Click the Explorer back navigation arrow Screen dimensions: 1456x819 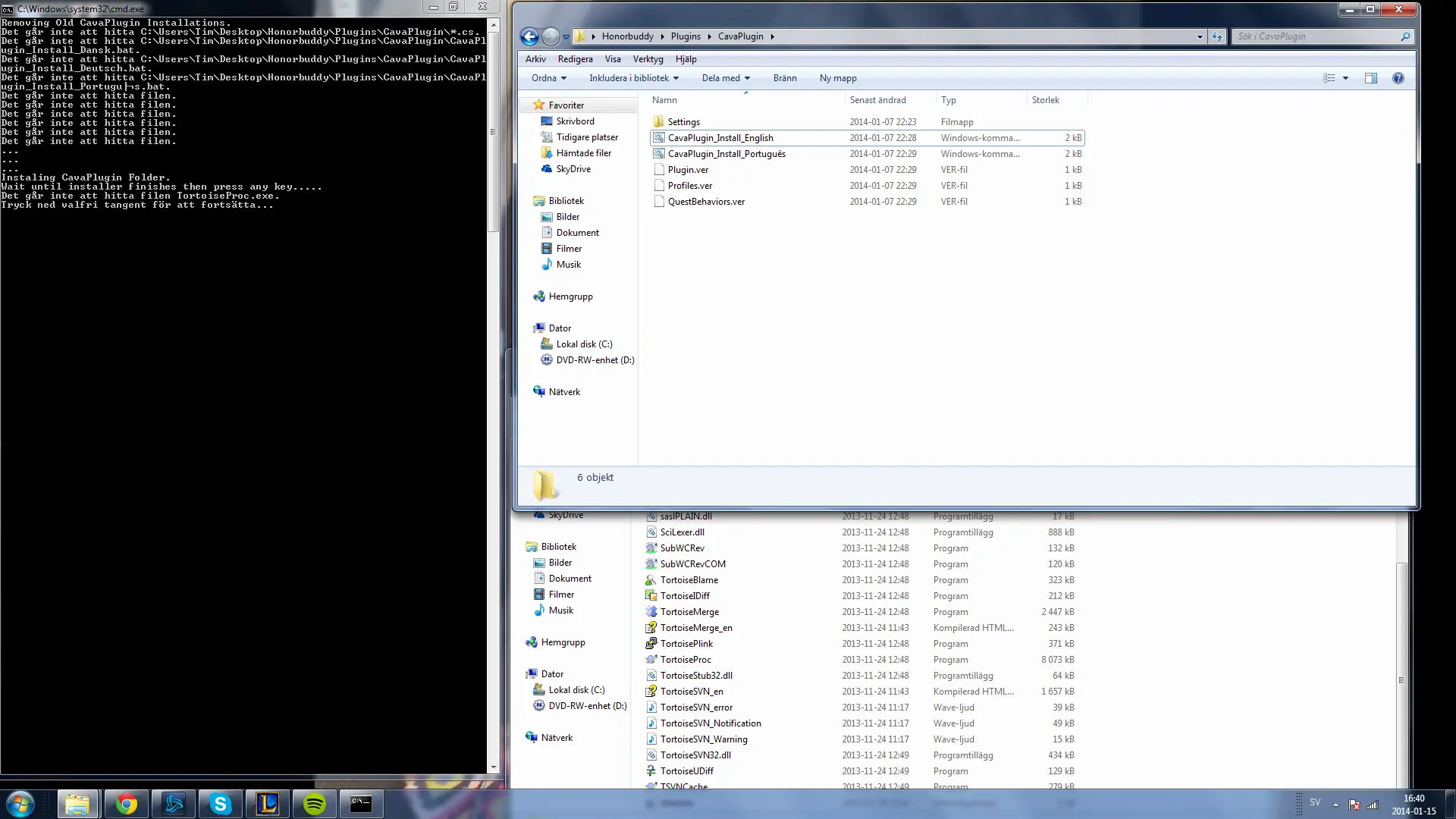(x=529, y=36)
